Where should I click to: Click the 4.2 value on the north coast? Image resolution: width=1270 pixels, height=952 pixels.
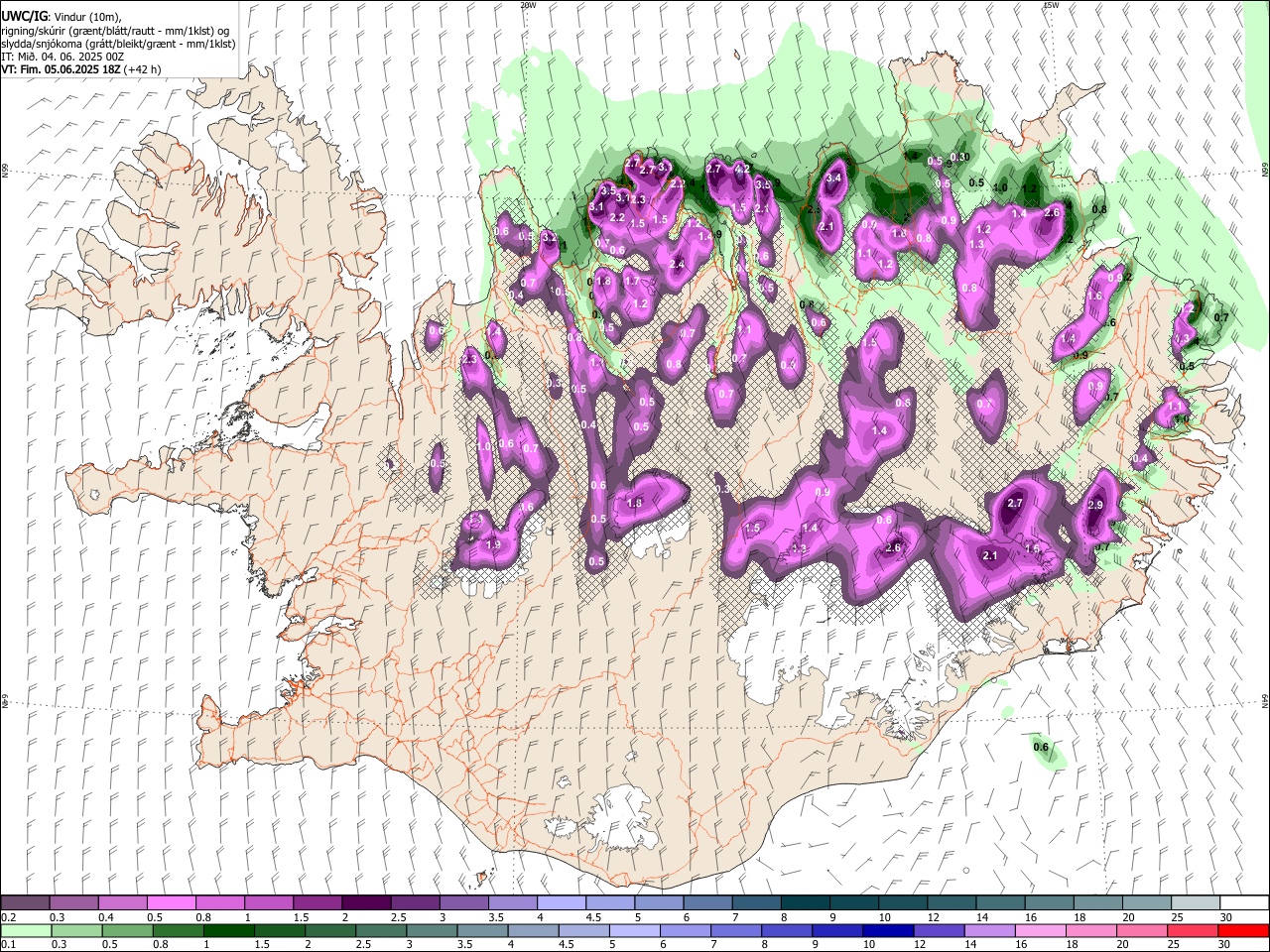740,169
